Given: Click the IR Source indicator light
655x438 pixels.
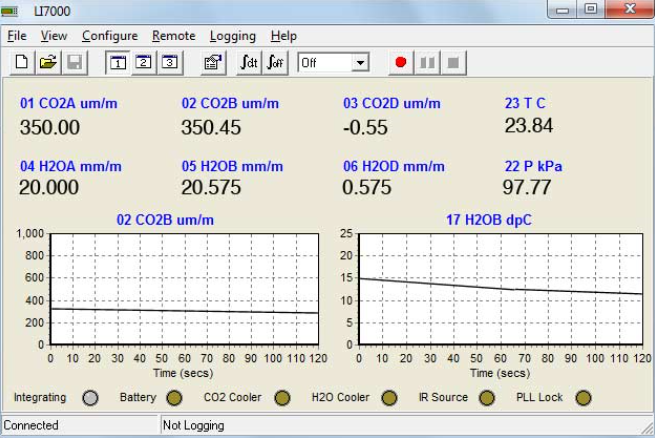Looking at the screenshot, I should [x=487, y=398].
